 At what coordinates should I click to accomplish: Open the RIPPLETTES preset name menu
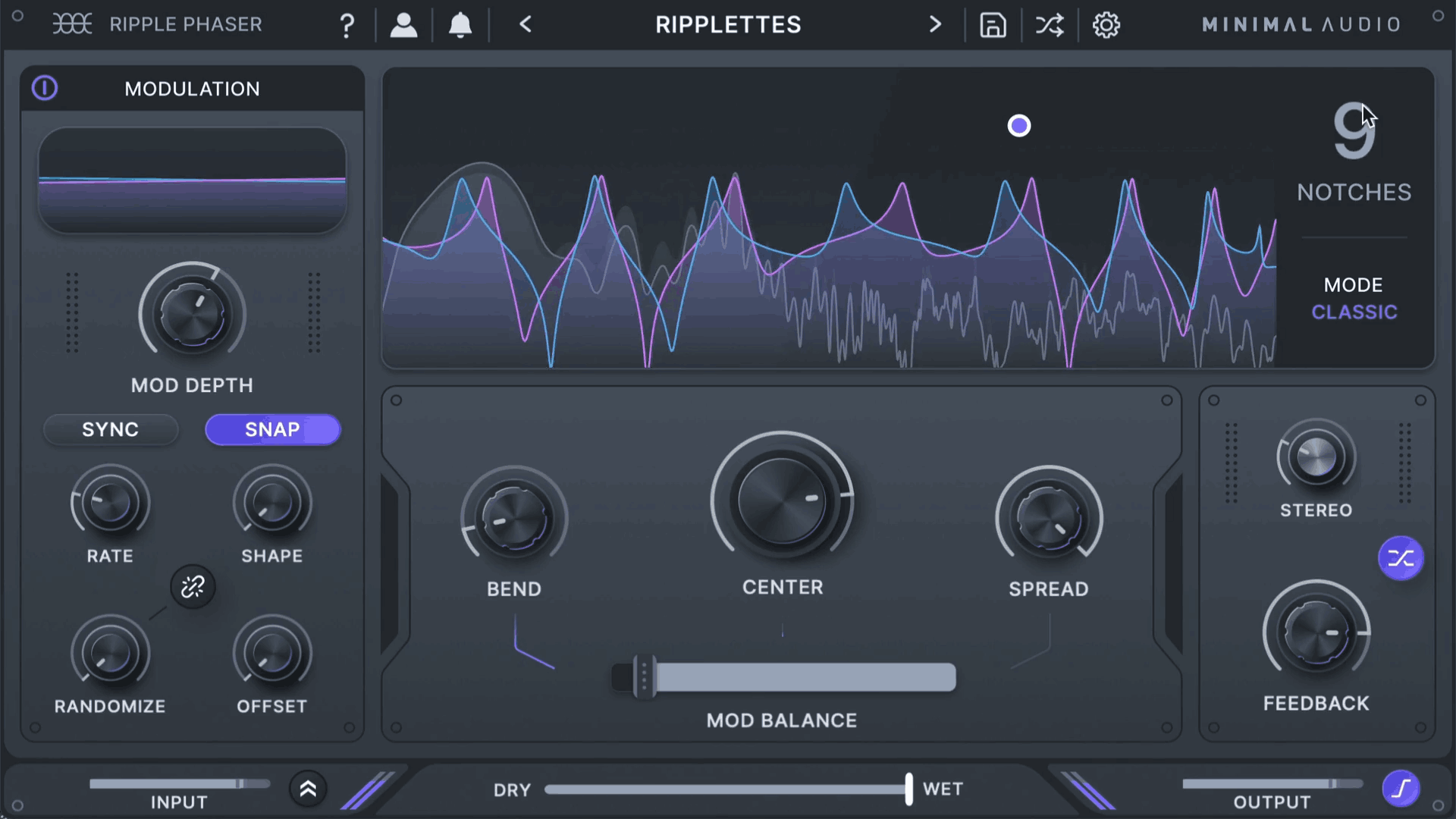point(728,24)
